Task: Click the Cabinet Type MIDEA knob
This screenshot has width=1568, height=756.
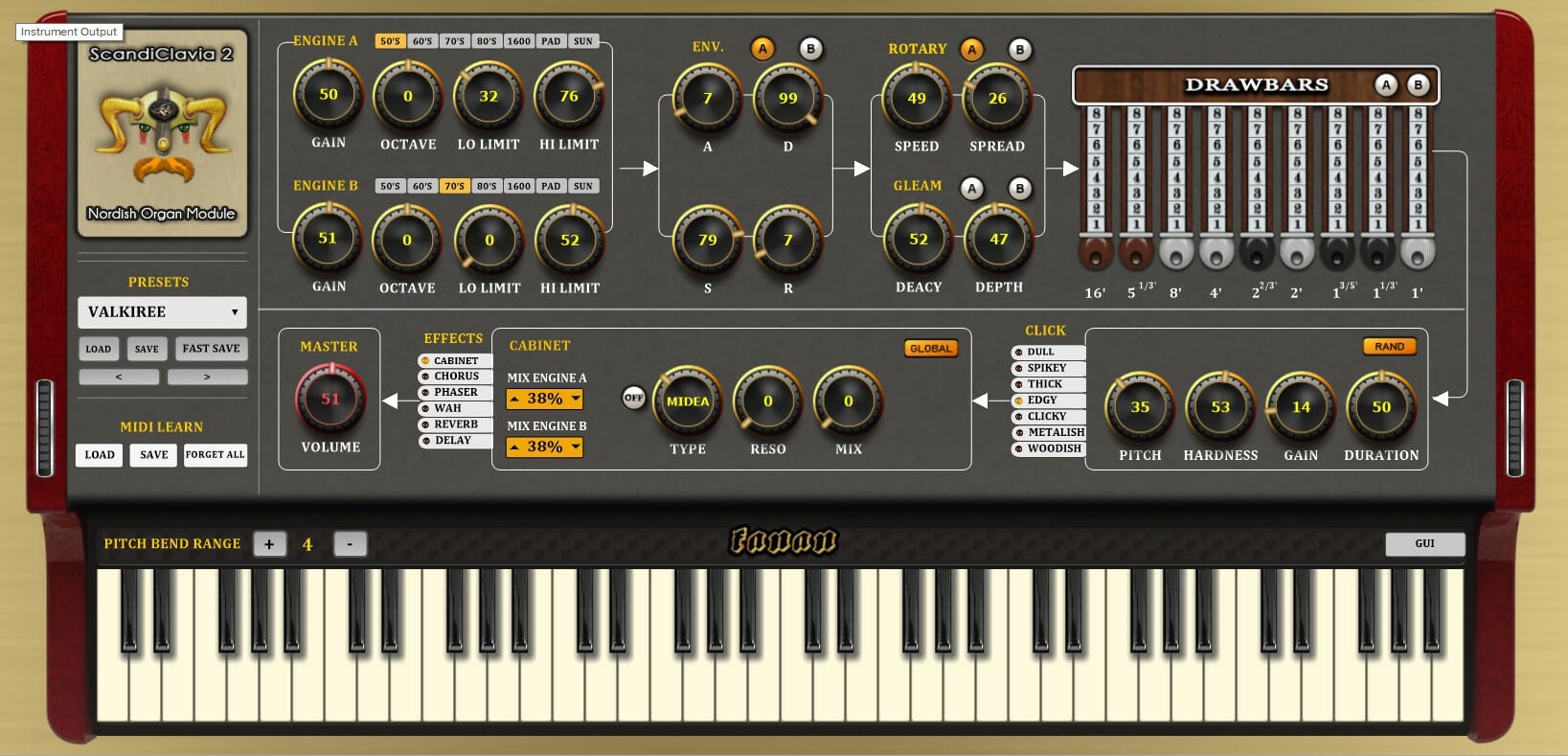Action: point(687,401)
